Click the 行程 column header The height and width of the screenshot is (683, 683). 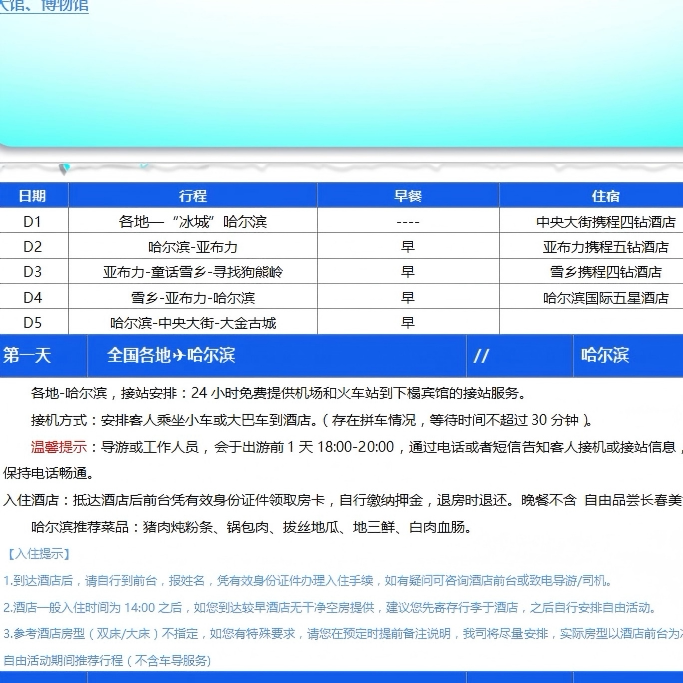click(193, 196)
